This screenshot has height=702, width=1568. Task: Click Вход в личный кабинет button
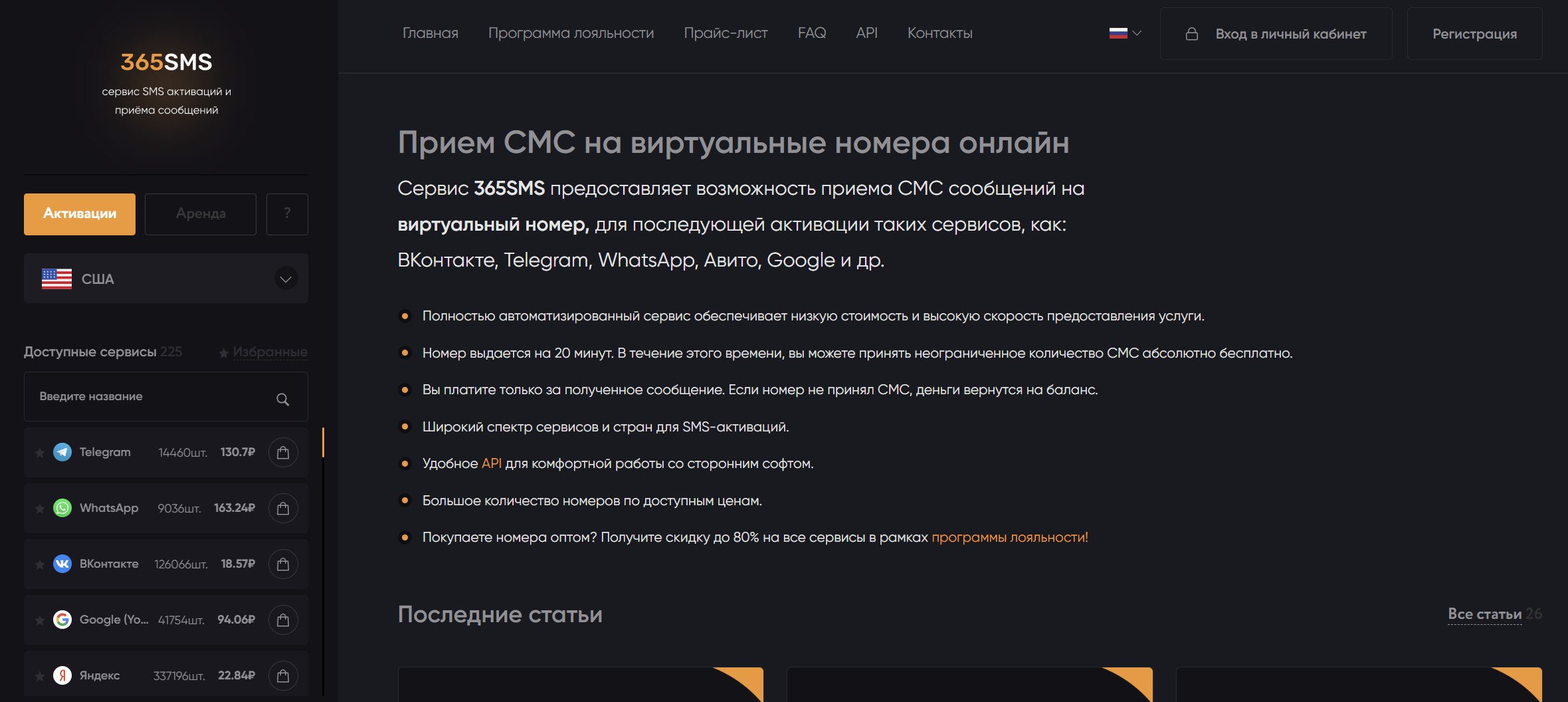(x=1276, y=34)
